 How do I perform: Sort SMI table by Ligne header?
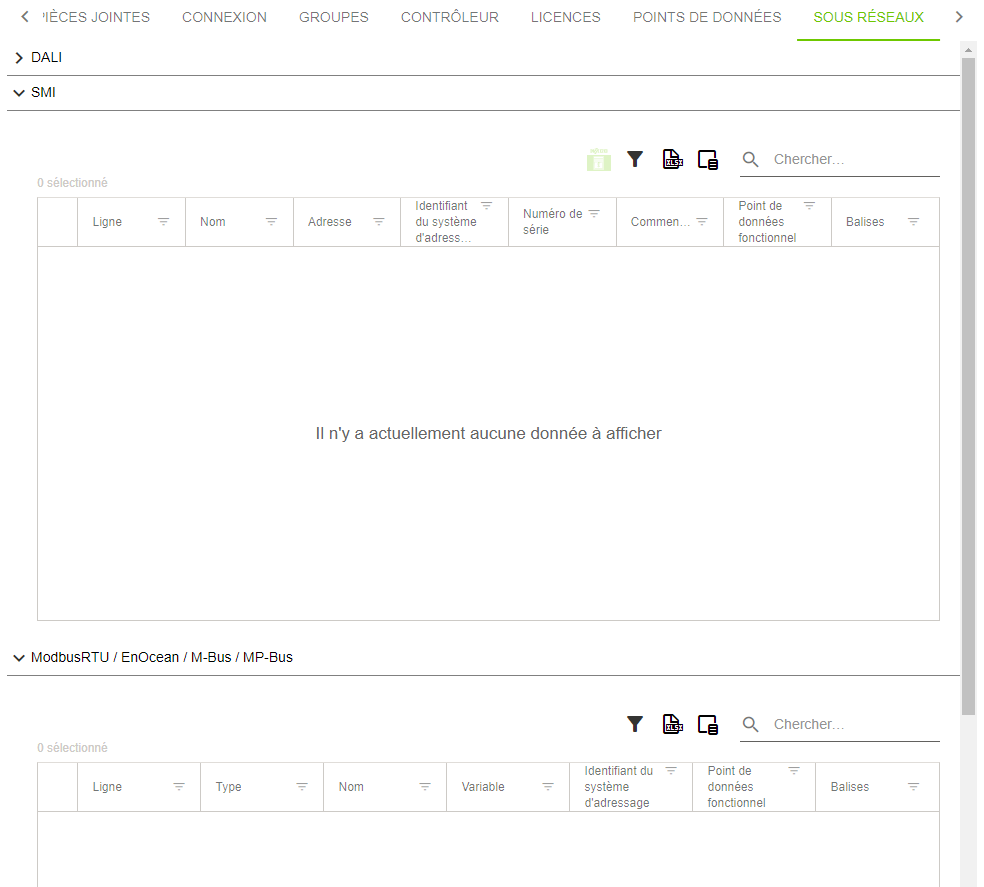pos(107,222)
